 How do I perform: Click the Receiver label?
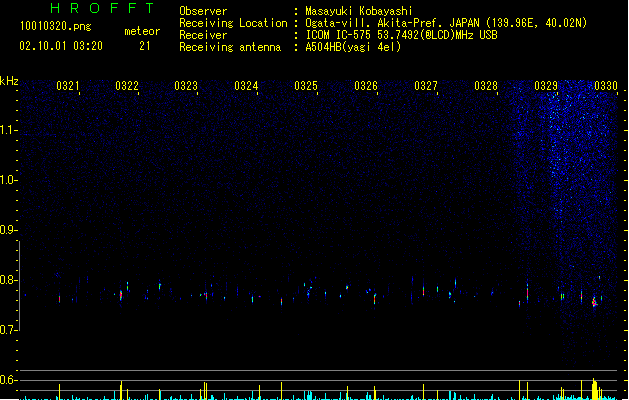pyautogui.click(x=203, y=35)
